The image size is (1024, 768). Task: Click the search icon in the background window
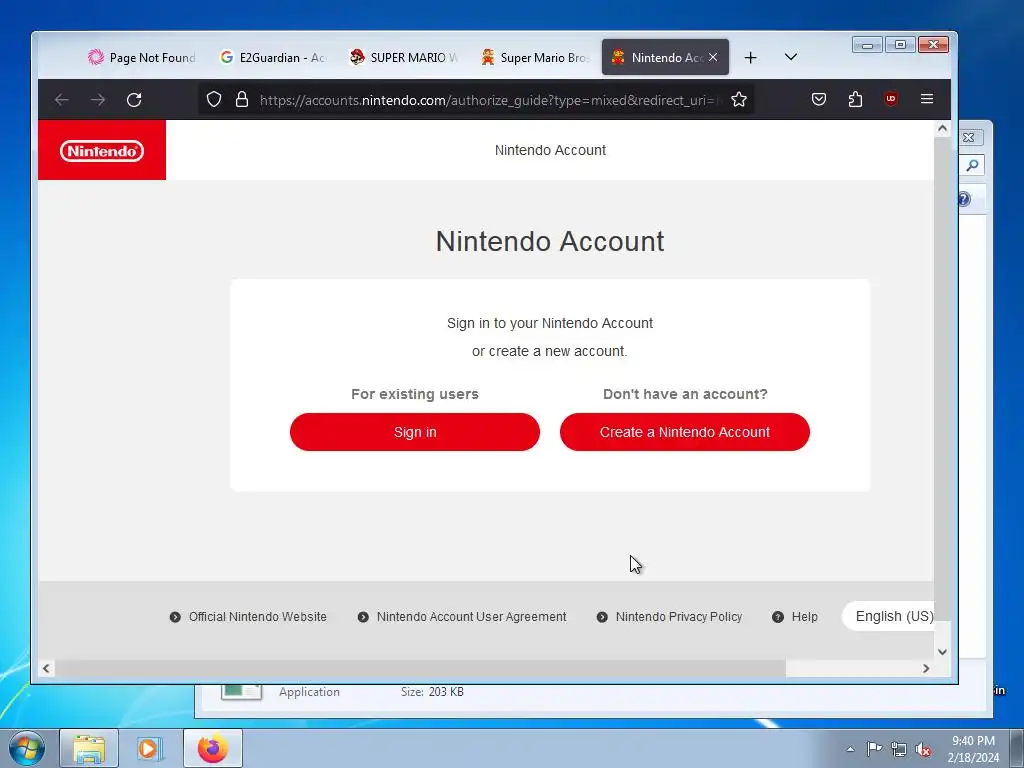pyautogui.click(x=972, y=165)
